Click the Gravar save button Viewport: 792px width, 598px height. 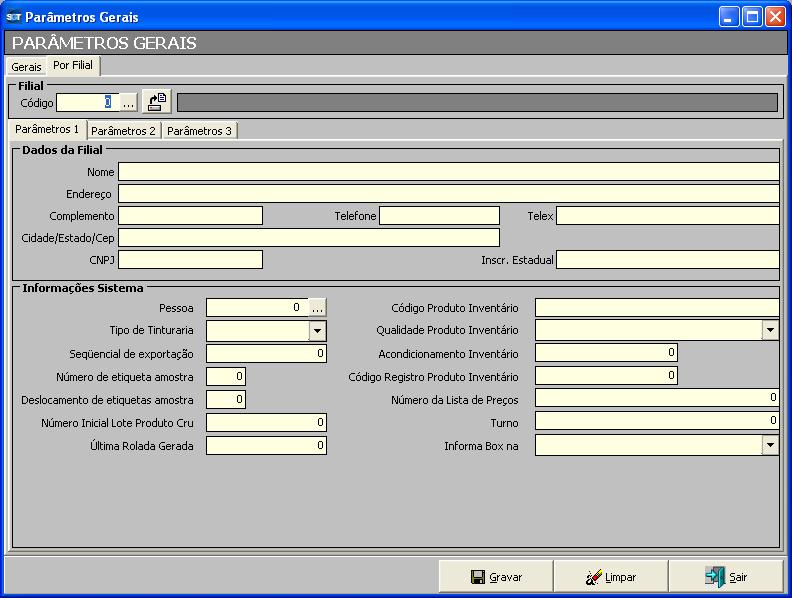496,577
